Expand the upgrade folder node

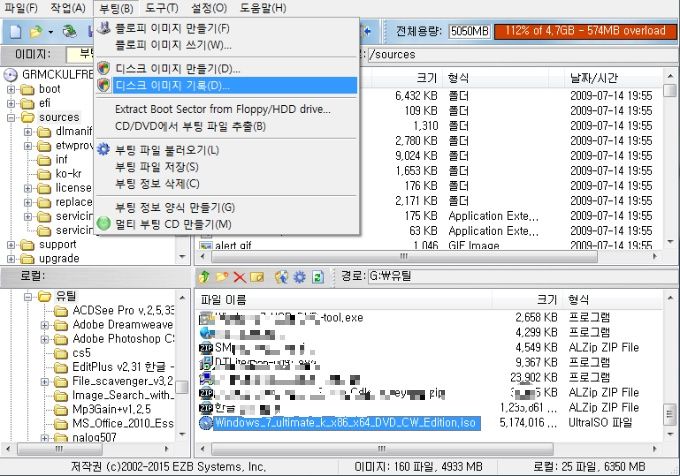tap(11, 259)
